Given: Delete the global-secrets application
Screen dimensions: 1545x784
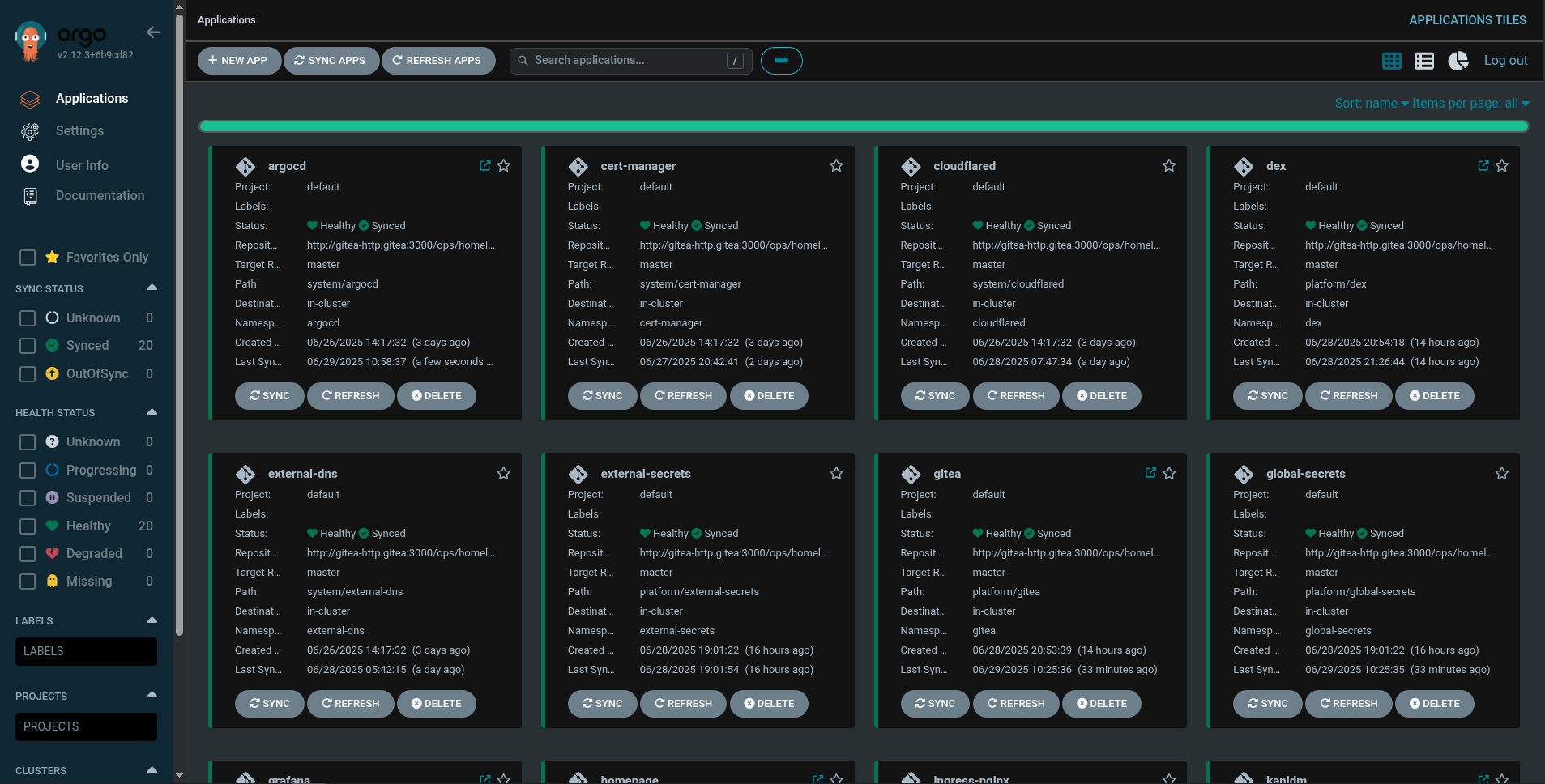Looking at the screenshot, I should [x=1434, y=704].
